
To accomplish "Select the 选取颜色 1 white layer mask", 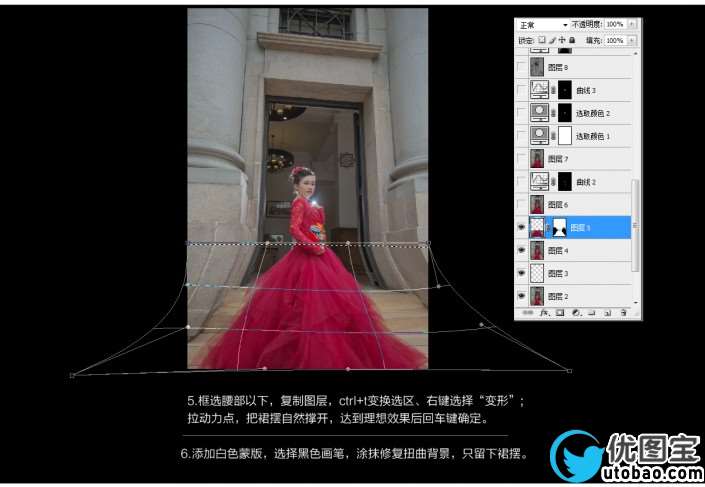I will click(x=565, y=136).
